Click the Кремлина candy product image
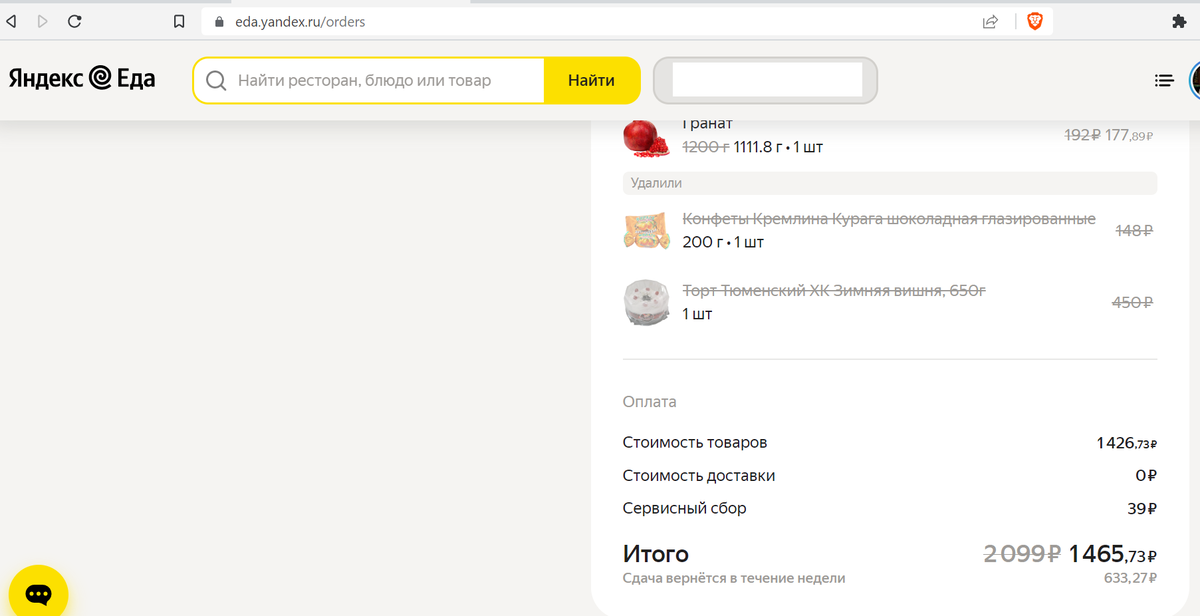 pos(646,230)
